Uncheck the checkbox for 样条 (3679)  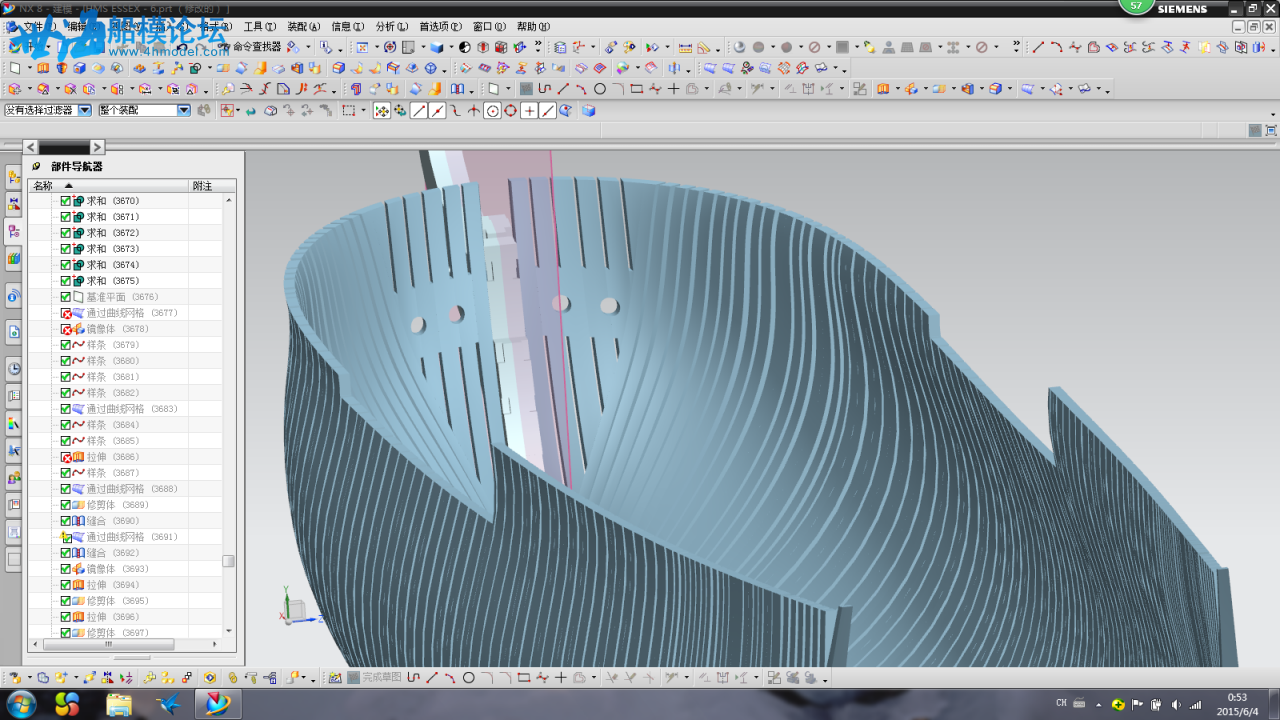pyautogui.click(x=66, y=345)
